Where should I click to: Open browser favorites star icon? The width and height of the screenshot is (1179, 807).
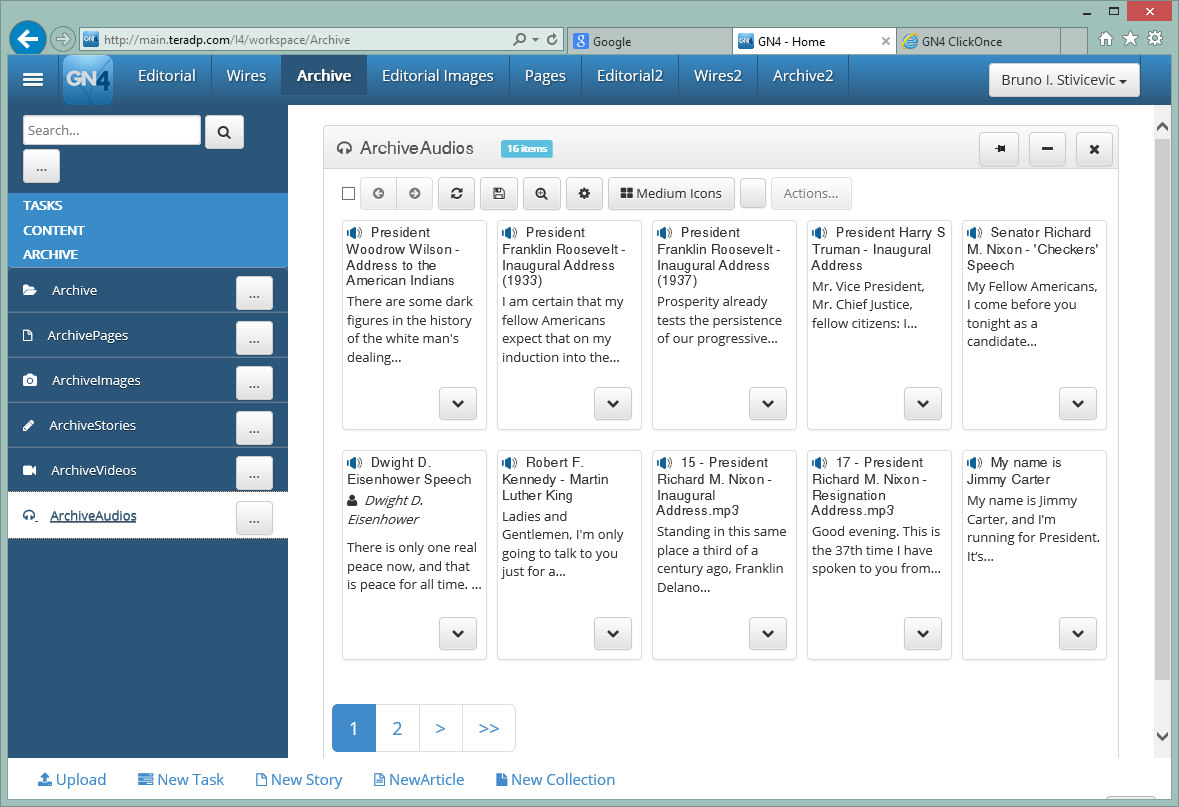tap(1130, 38)
